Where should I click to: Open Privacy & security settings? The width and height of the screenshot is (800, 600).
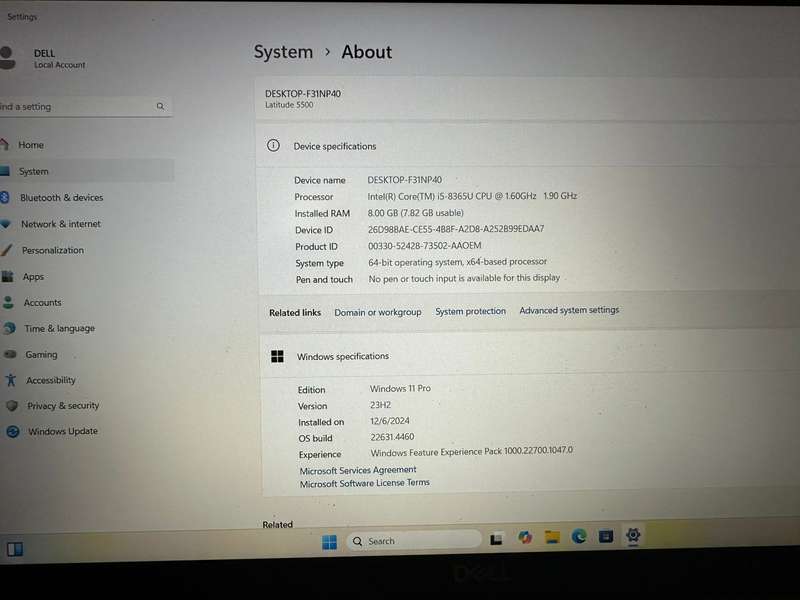coord(63,406)
